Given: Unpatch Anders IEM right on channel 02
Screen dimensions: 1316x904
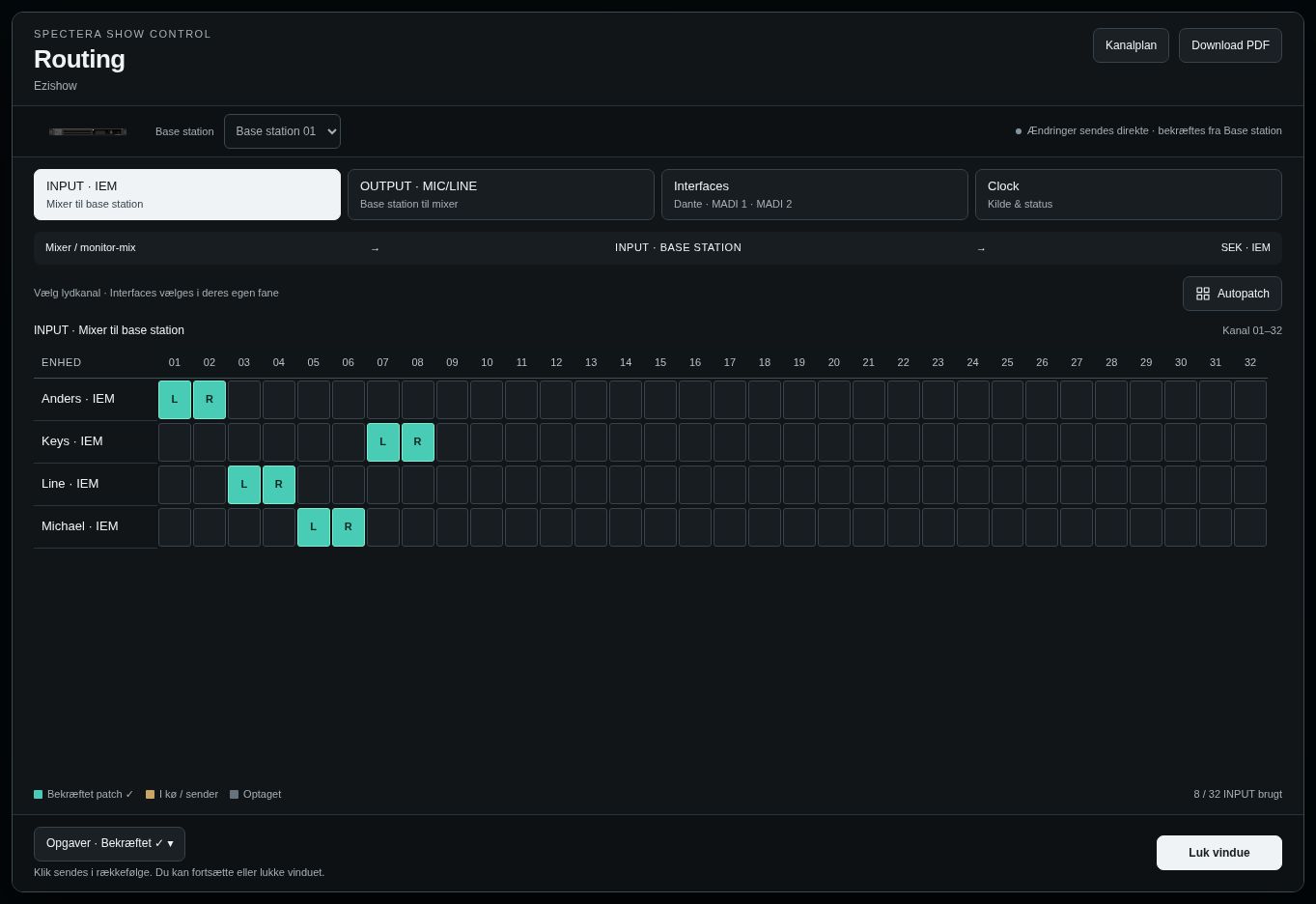Looking at the screenshot, I should point(210,400).
